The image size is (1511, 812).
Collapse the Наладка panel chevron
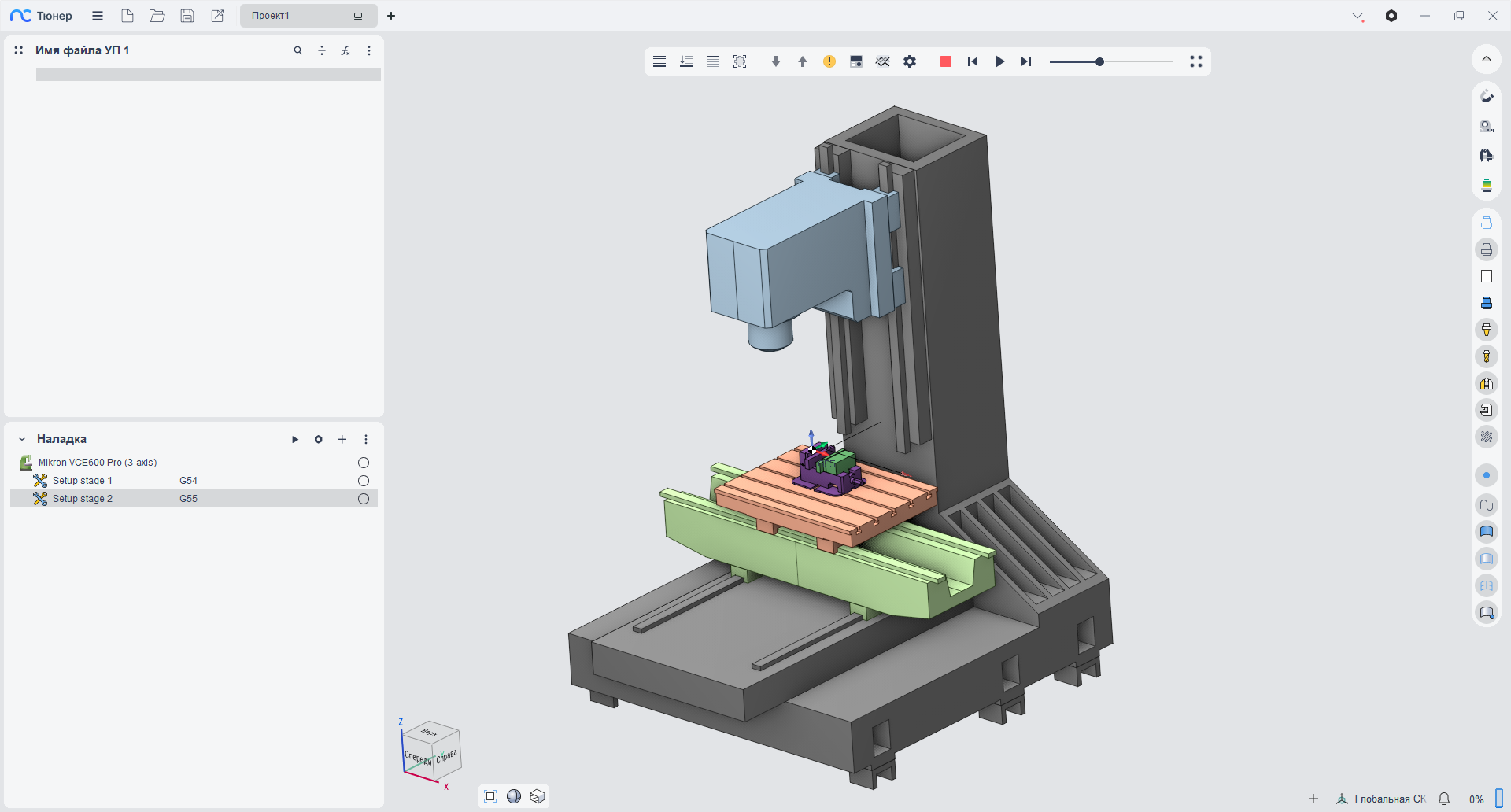(x=22, y=439)
